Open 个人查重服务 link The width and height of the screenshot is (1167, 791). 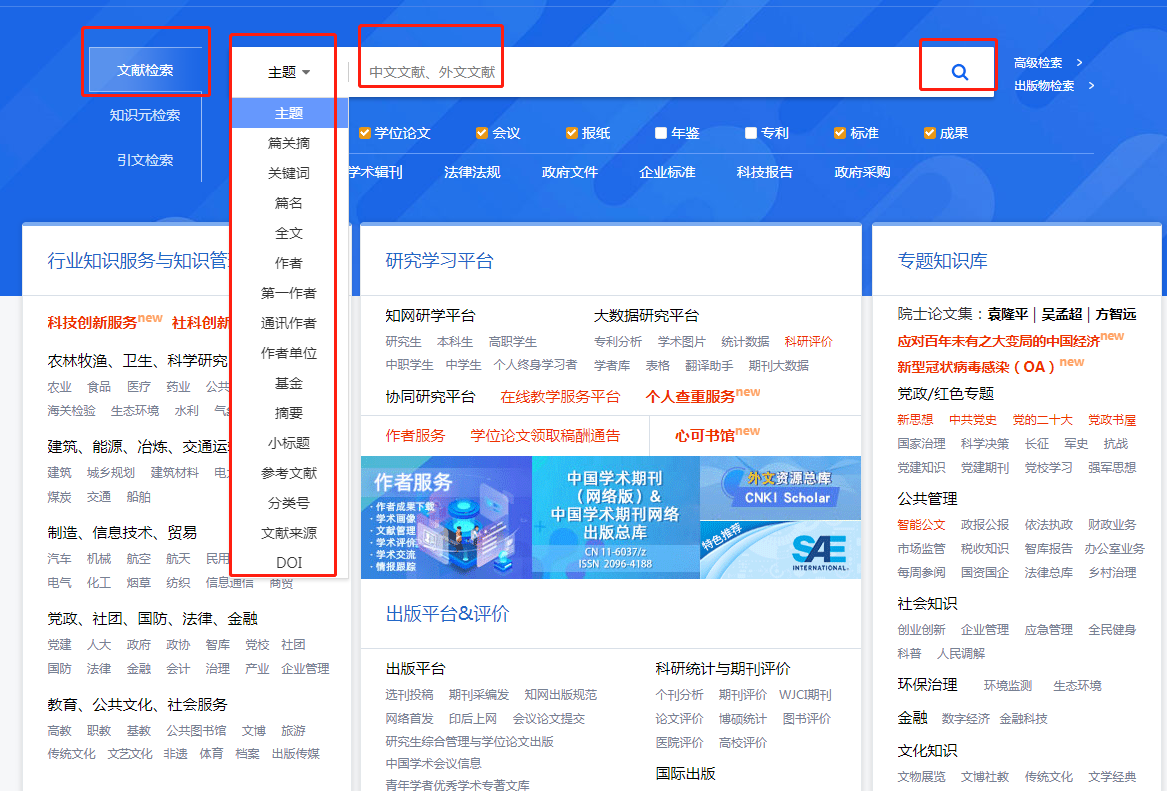click(x=690, y=397)
